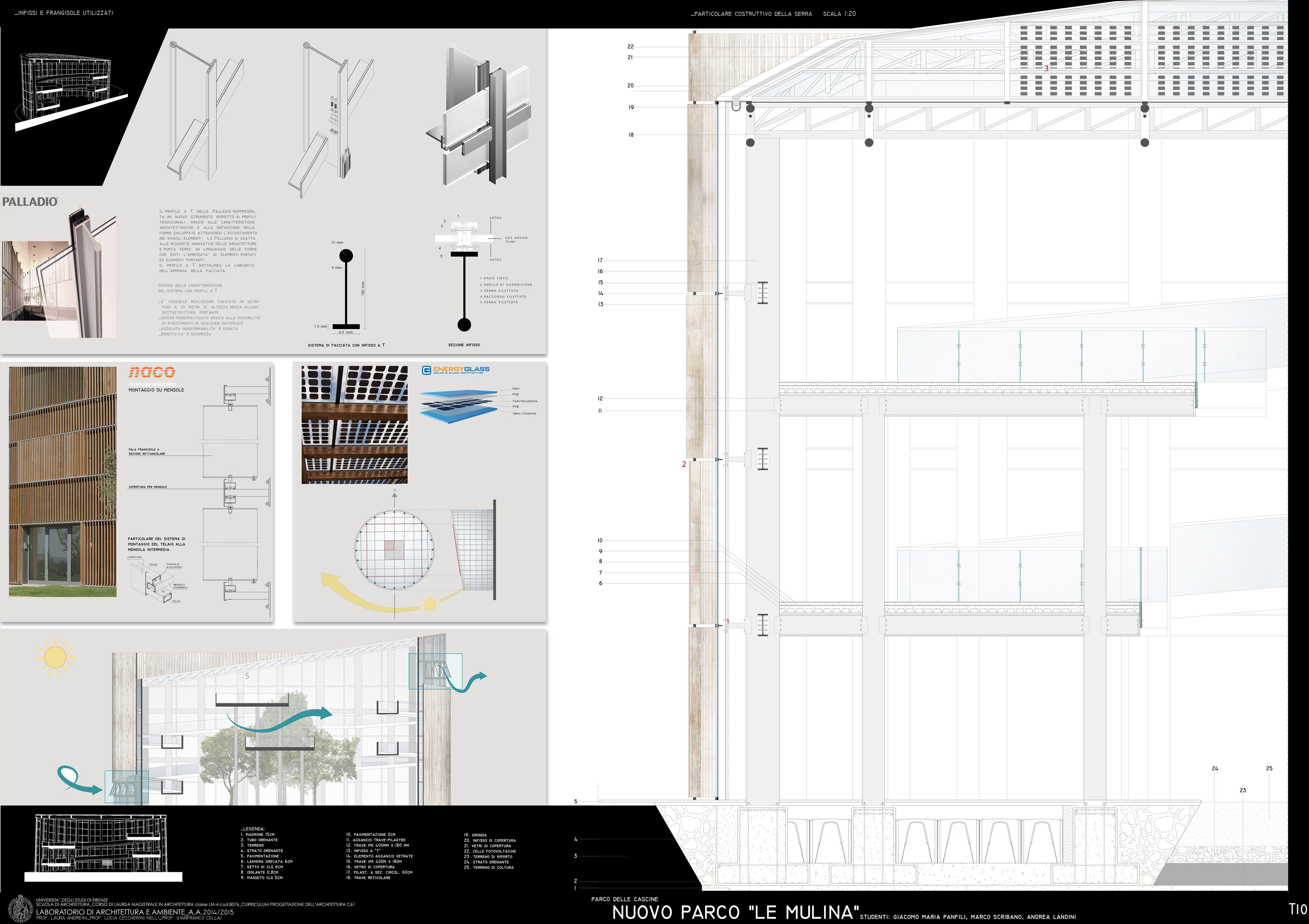The width and height of the screenshot is (1309, 924).
Task: Click legend item '22. CELLE FOTOVOLTAICHE'
Action: [490, 851]
